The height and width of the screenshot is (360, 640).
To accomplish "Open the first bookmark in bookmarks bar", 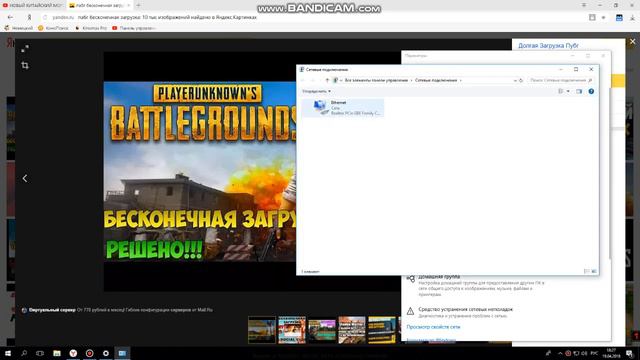I will (19, 28).
